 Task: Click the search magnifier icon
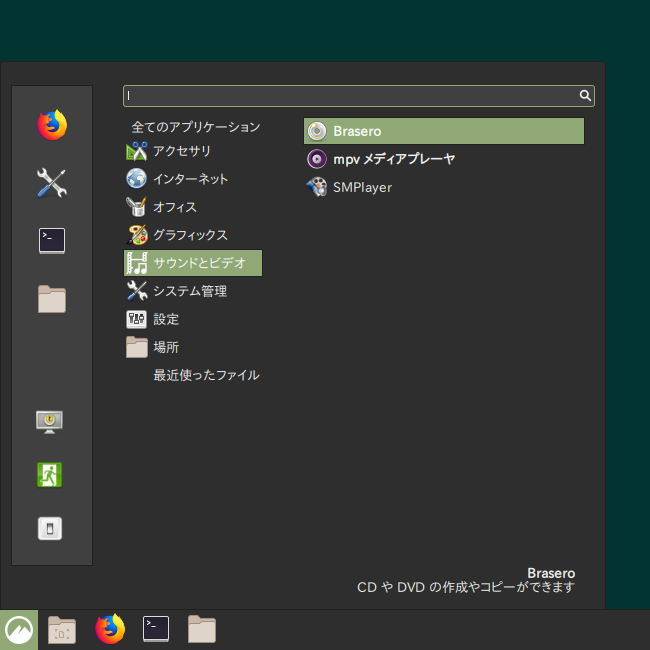pos(585,96)
